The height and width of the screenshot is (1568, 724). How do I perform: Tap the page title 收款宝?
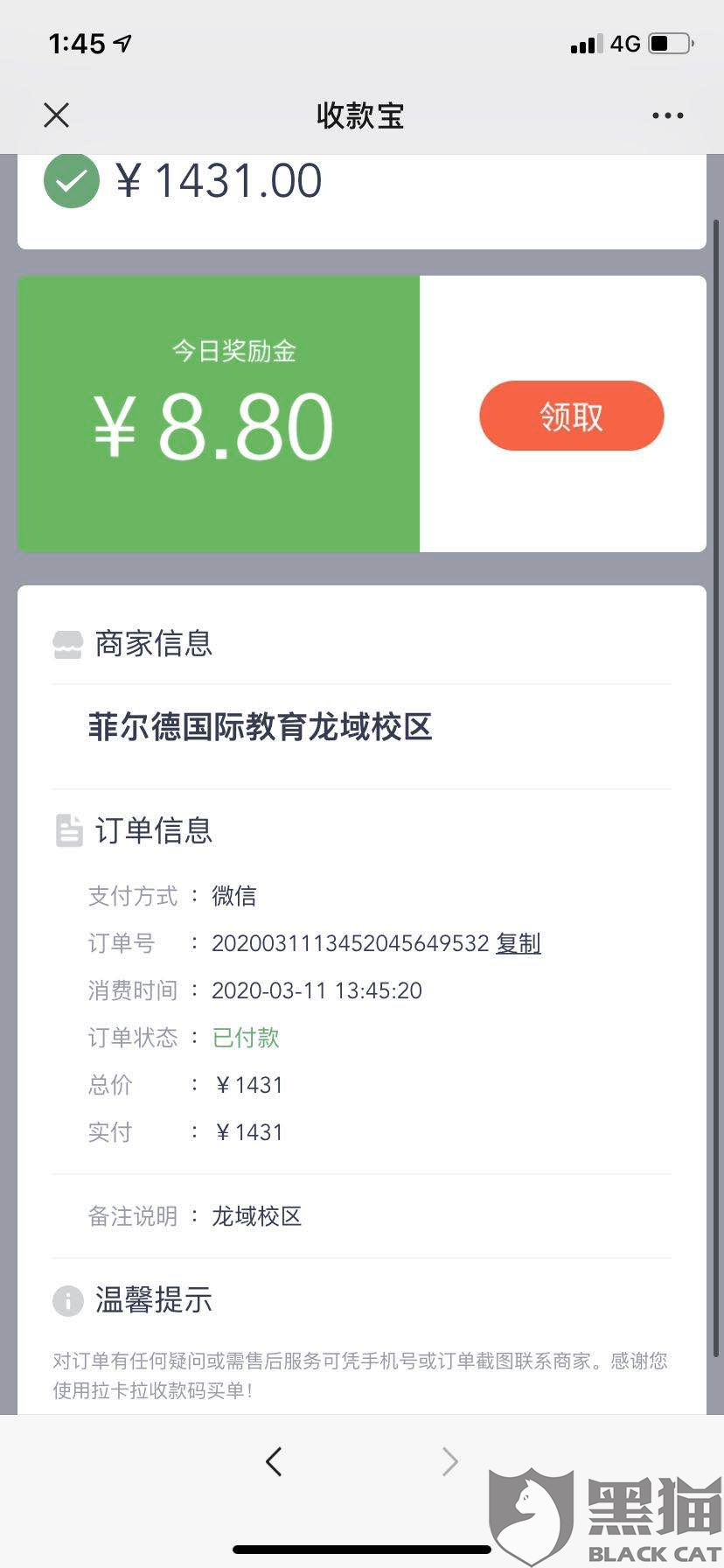click(360, 115)
